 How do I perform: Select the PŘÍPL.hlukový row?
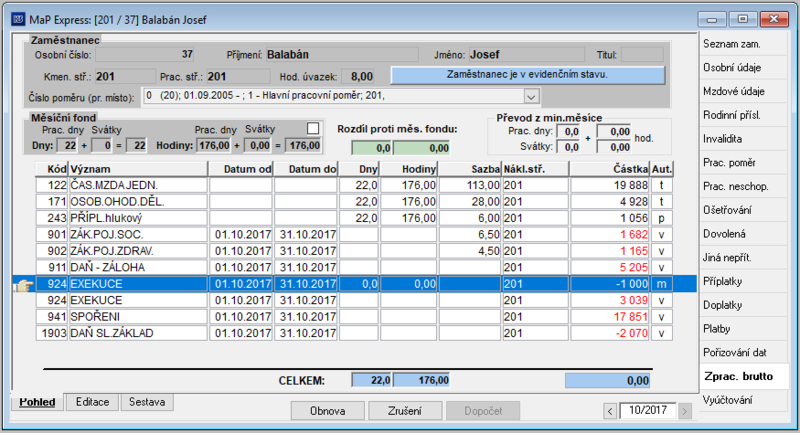click(354, 218)
